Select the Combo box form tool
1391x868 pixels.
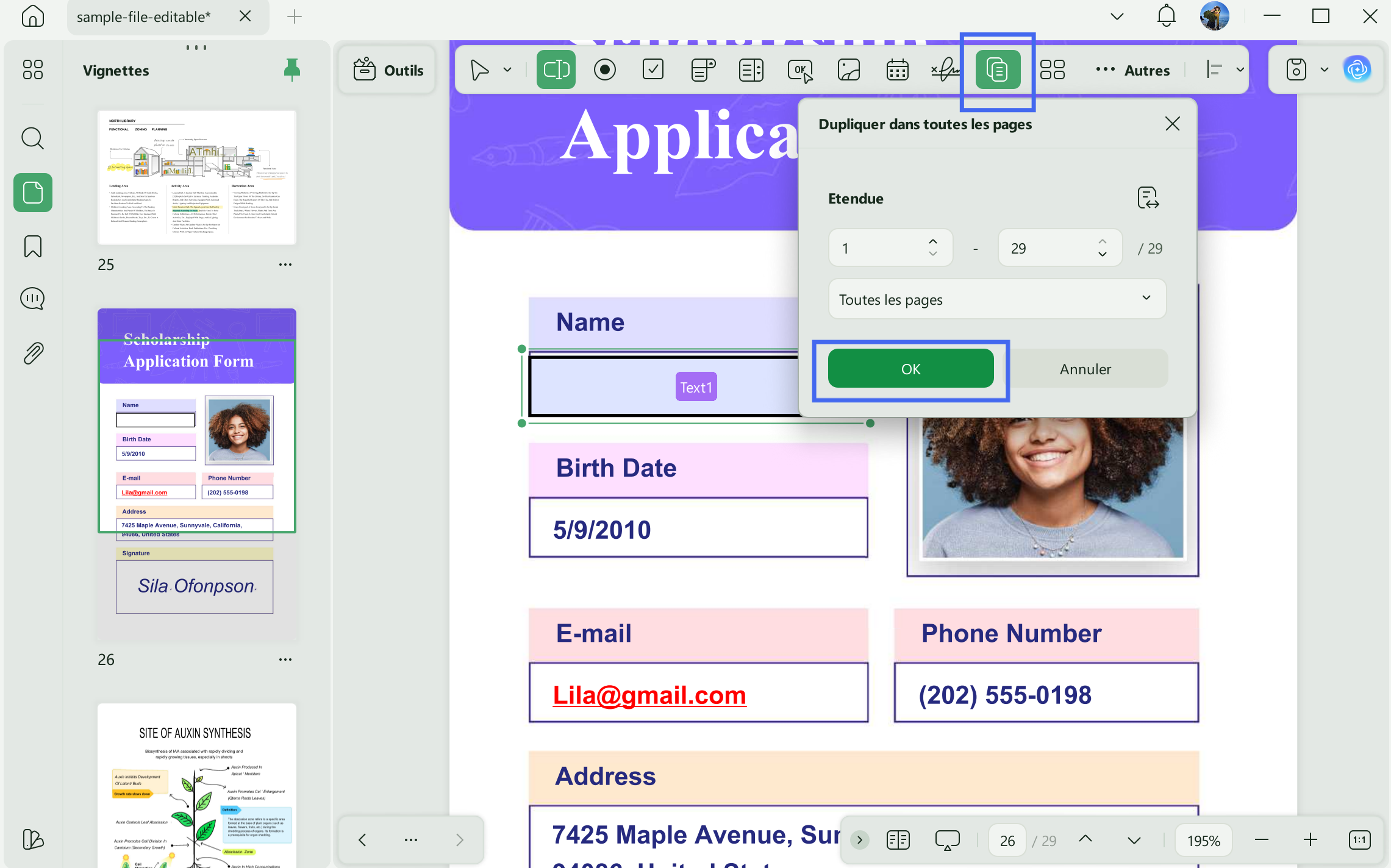pyautogui.click(x=703, y=69)
